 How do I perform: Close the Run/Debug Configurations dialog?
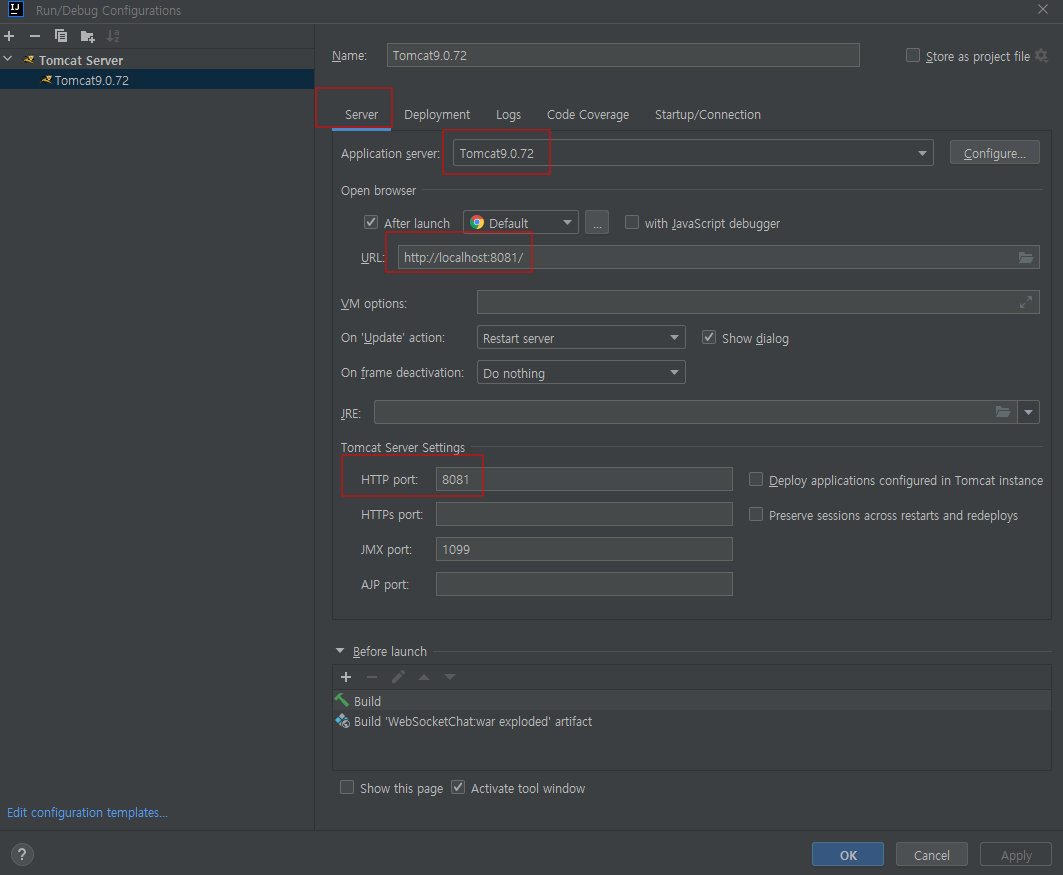click(x=1043, y=9)
